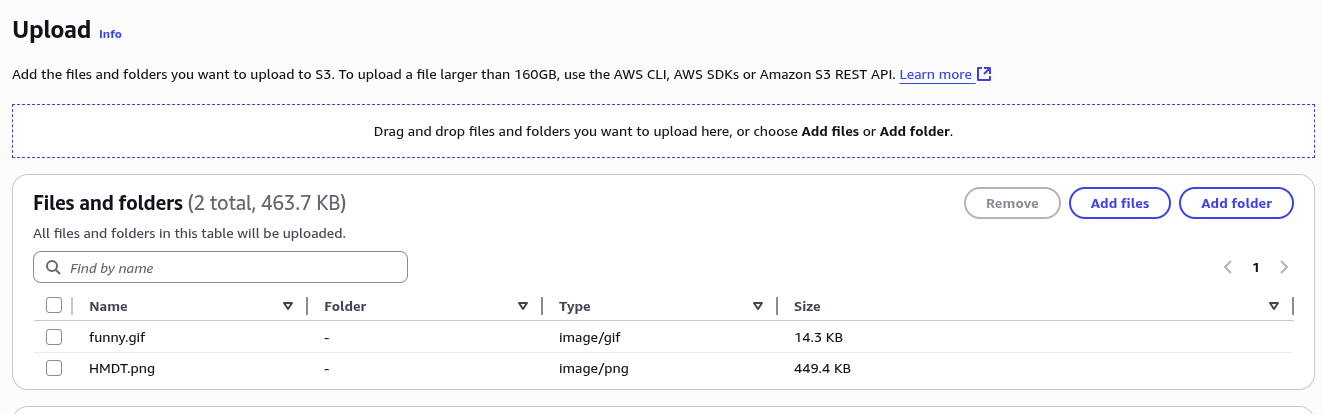Go to next page arrow
Image resolution: width=1322 pixels, height=414 pixels.
click(1284, 267)
